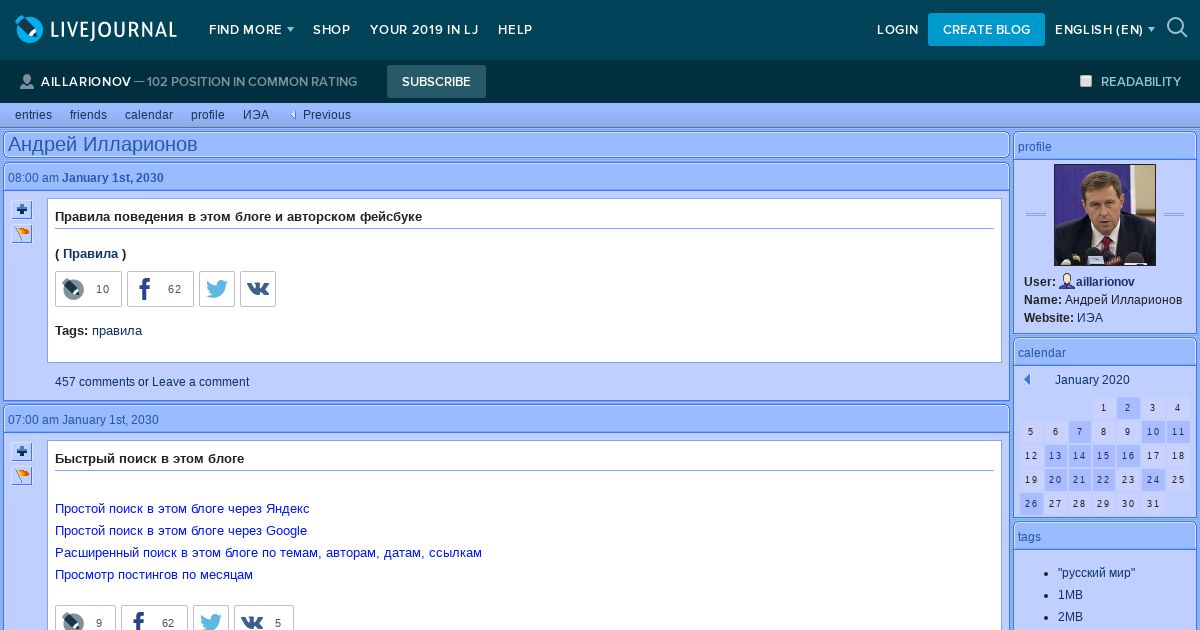The width and height of the screenshot is (1200, 630).
Task: Open Расширенный поиск по темам link
Action: point(268,553)
